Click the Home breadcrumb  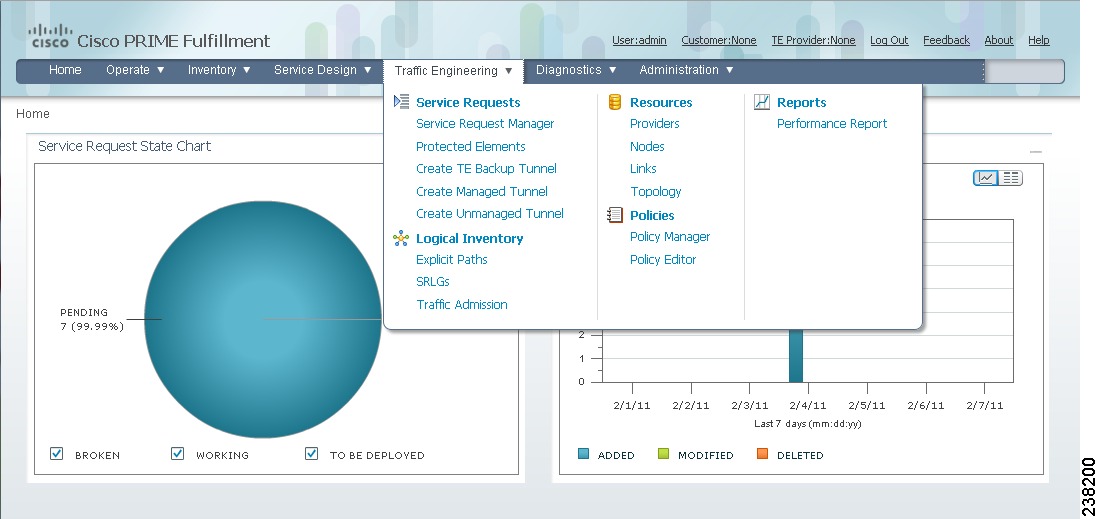tap(33, 114)
